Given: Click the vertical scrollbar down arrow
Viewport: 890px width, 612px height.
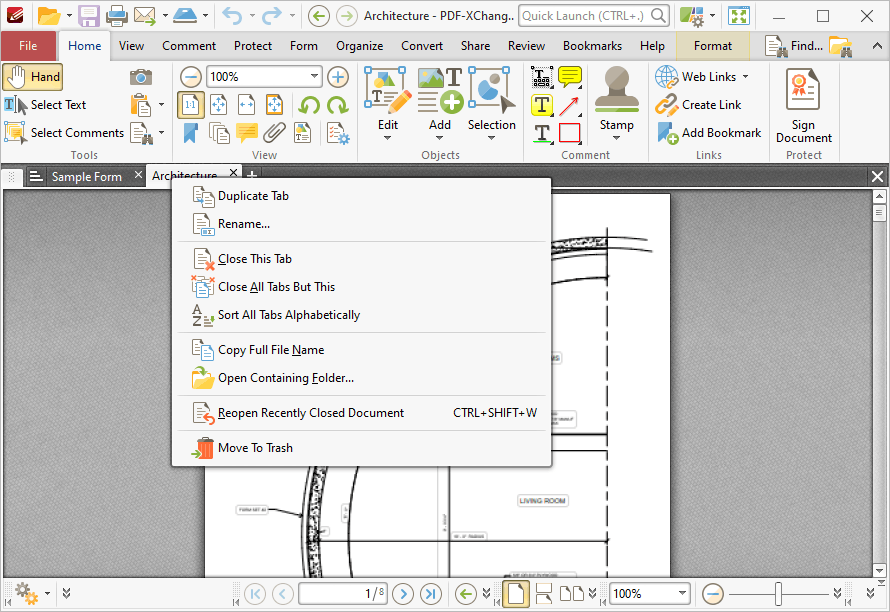Looking at the screenshot, I should point(879,570).
